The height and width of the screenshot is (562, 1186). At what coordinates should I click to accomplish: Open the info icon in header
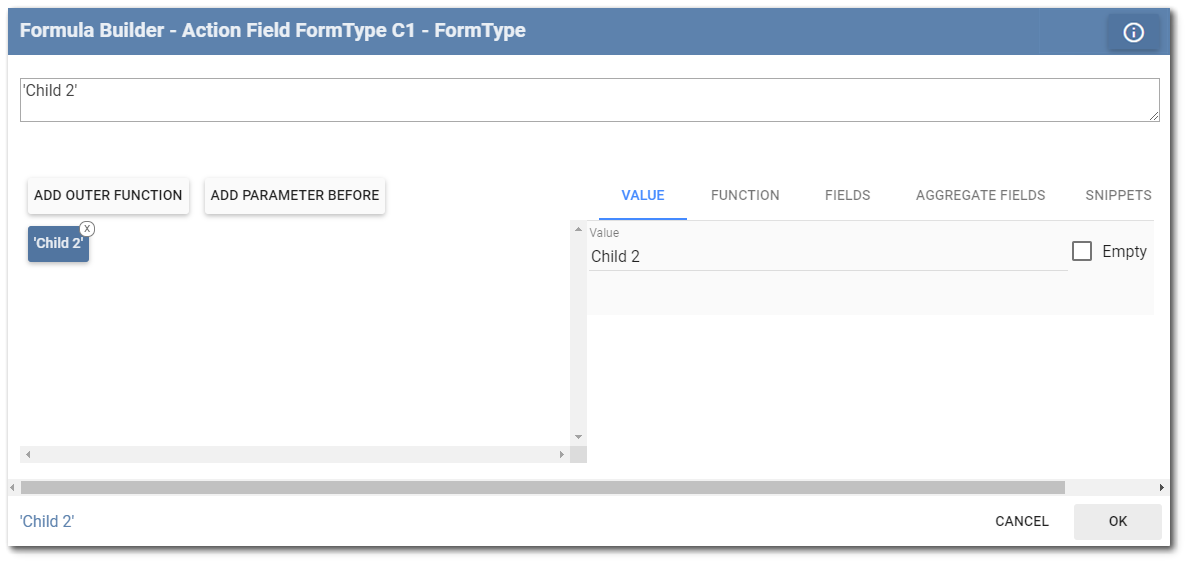[1133, 33]
